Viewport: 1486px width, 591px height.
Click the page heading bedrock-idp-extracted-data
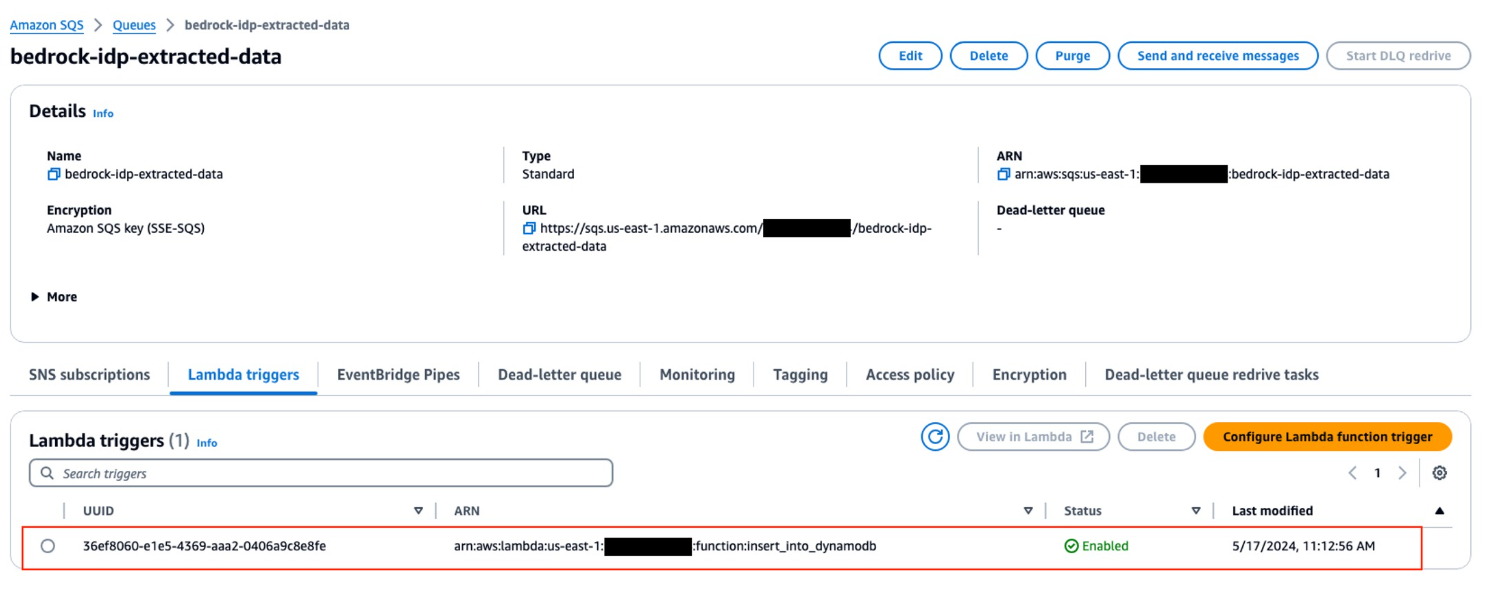click(x=146, y=57)
